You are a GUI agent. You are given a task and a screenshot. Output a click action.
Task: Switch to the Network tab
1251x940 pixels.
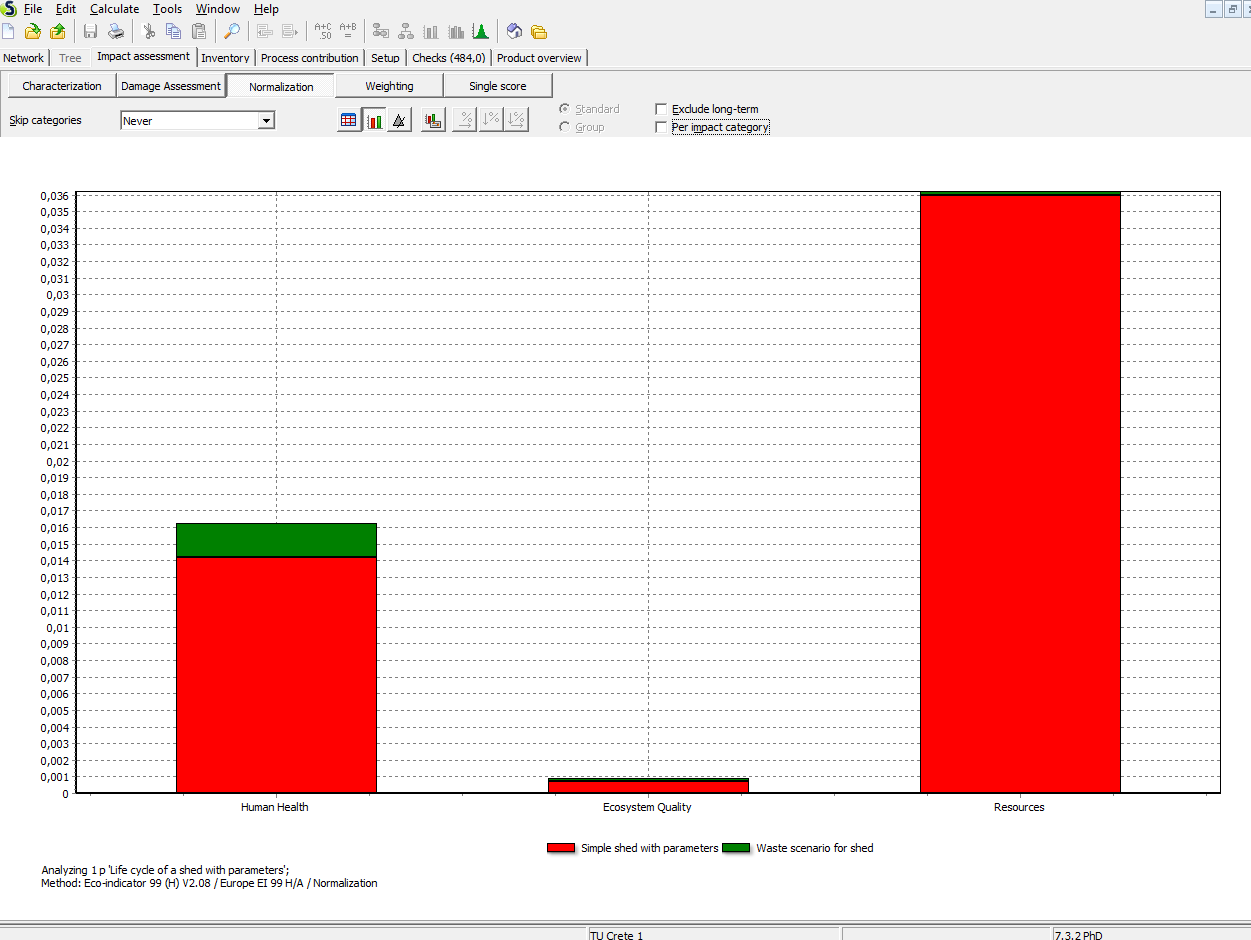coord(24,58)
